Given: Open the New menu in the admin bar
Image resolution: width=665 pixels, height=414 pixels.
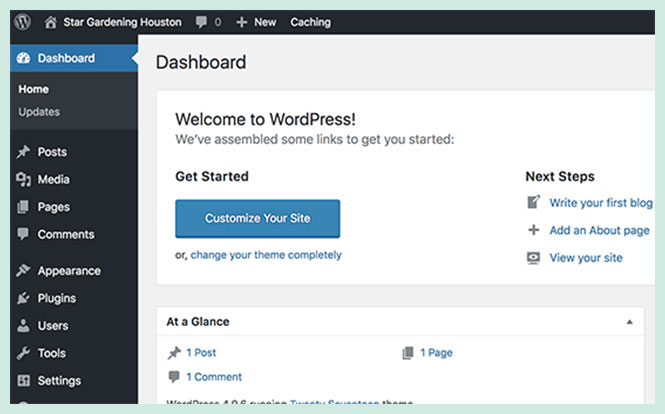Looking at the screenshot, I should click(265, 22).
